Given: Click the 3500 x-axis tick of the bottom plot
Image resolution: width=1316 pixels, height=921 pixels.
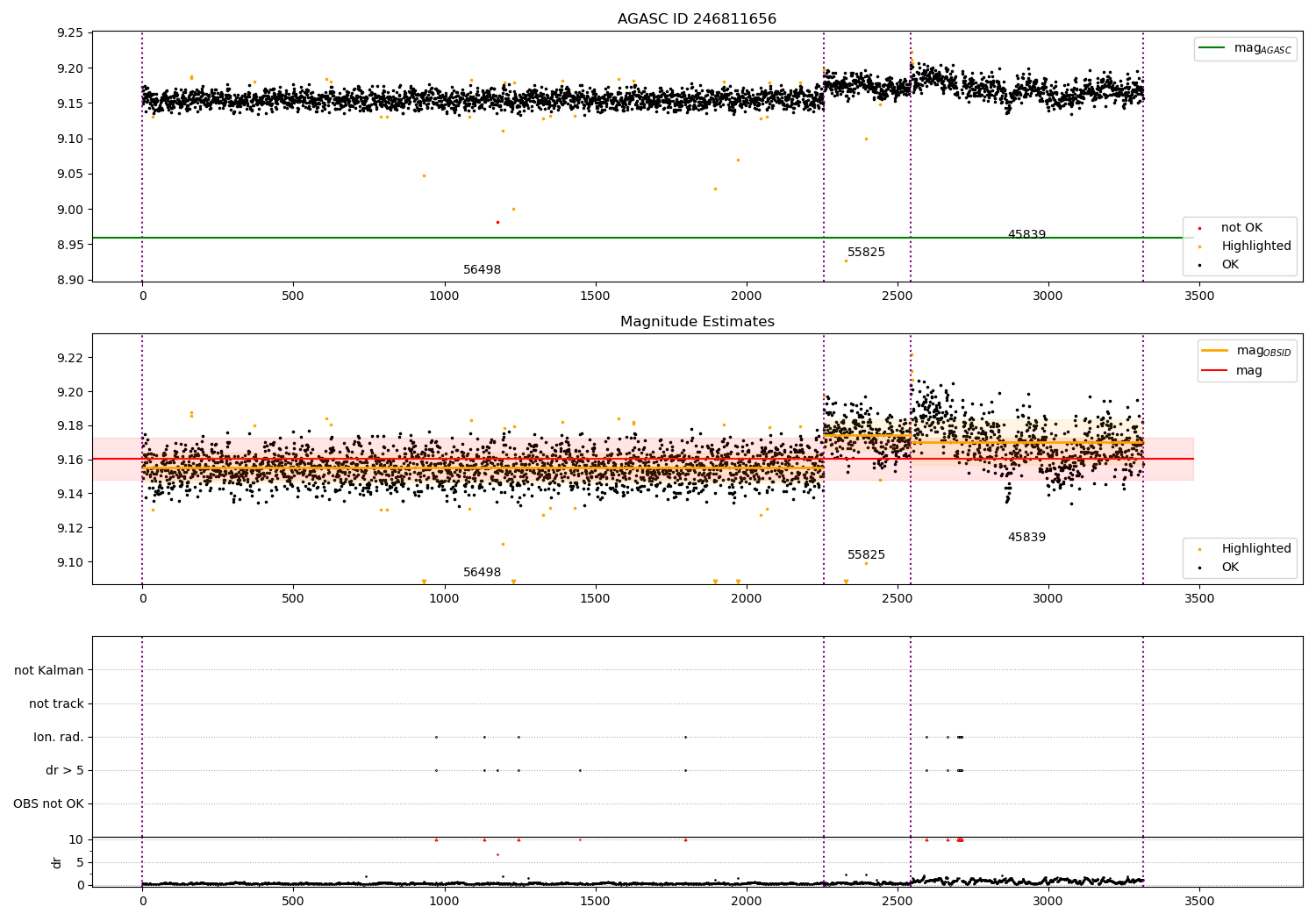Looking at the screenshot, I should 1199,901.
